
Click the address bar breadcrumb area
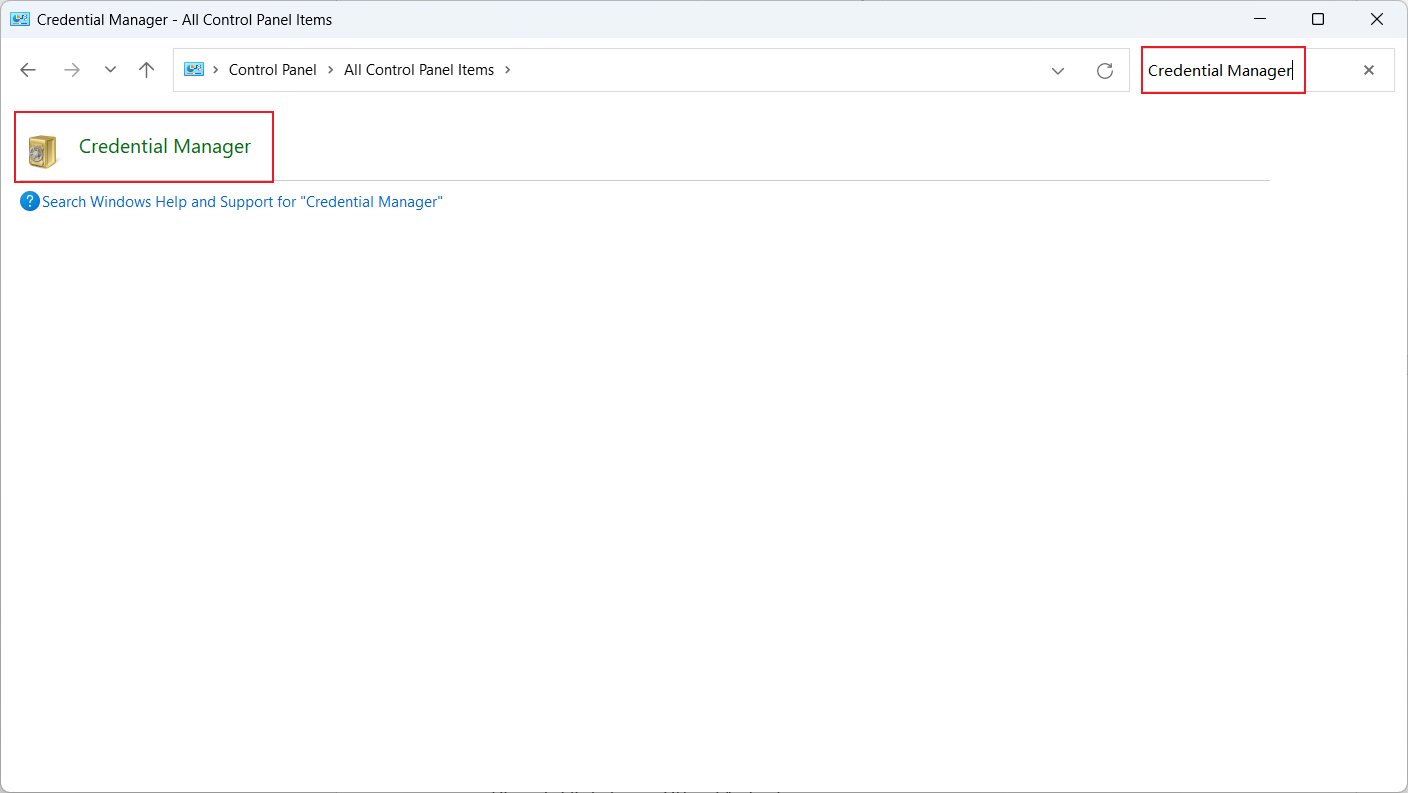click(x=700, y=69)
